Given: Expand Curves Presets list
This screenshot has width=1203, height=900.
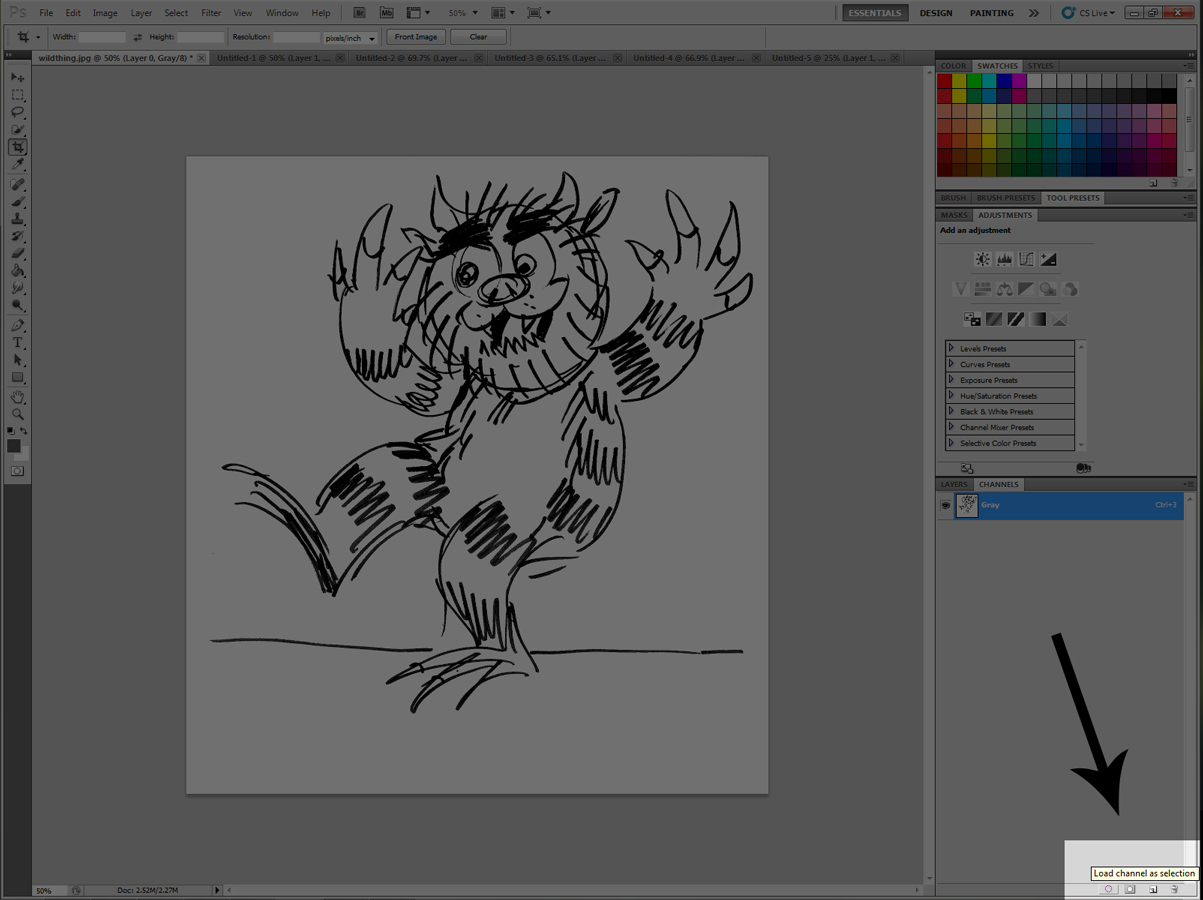Looking at the screenshot, I should pos(951,364).
